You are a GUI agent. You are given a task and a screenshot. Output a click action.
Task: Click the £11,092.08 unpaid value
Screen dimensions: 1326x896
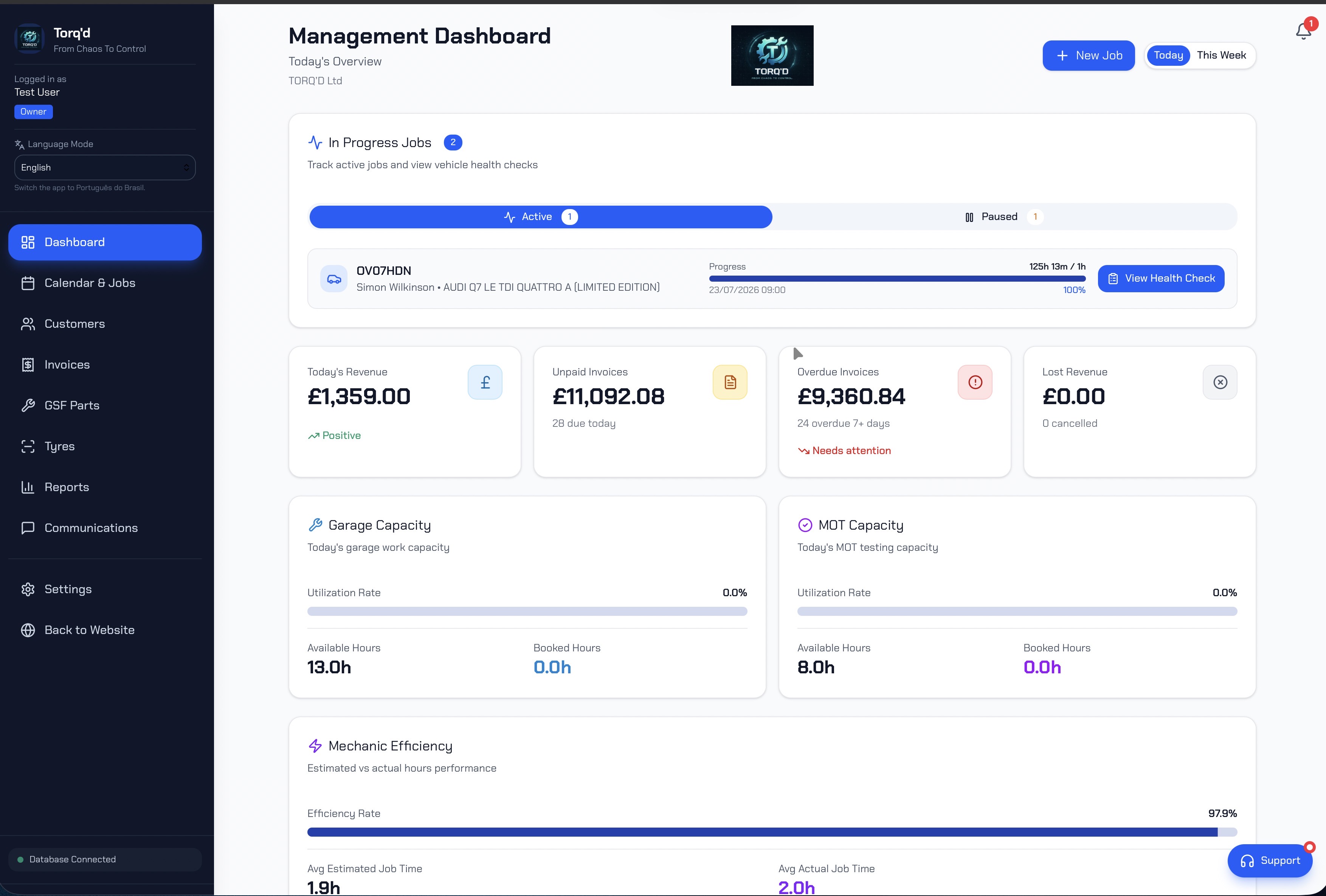pyautogui.click(x=608, y=396)
